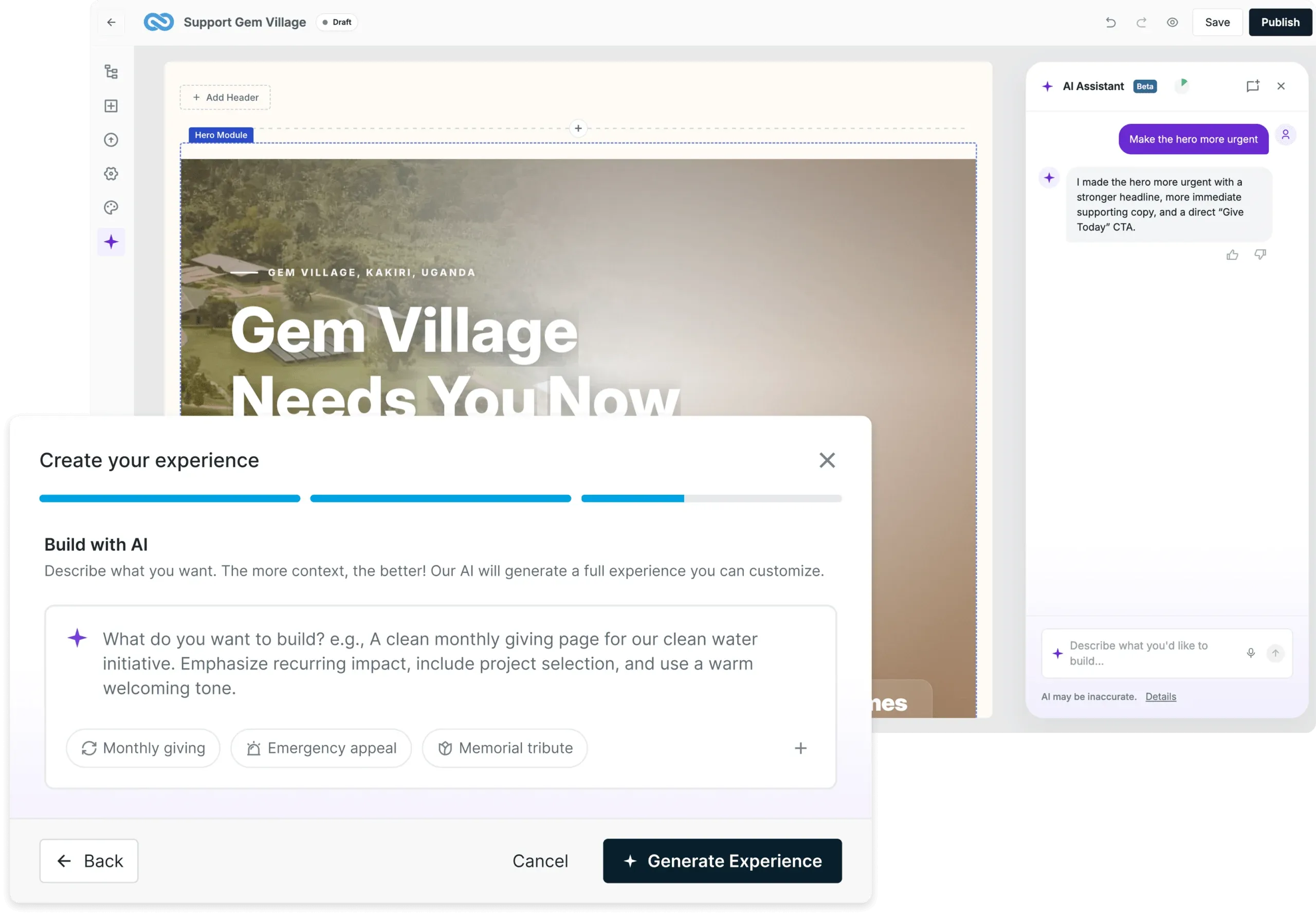
Task: Click plus icon for more suggestions
Action: tap(801, 748)
